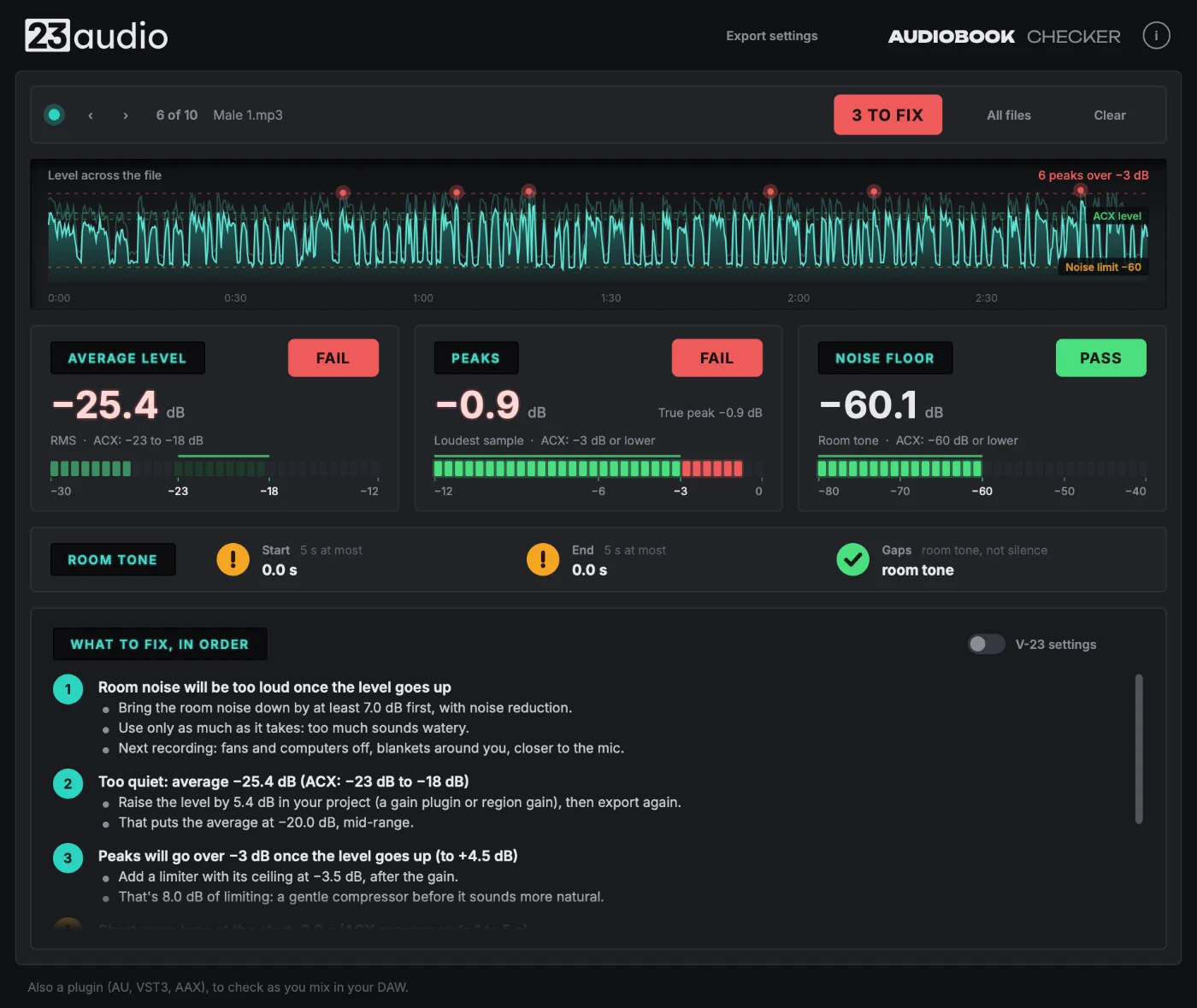
Task: Click the AUDIOBOOK CHECKER title
Action: (1004, 36)
